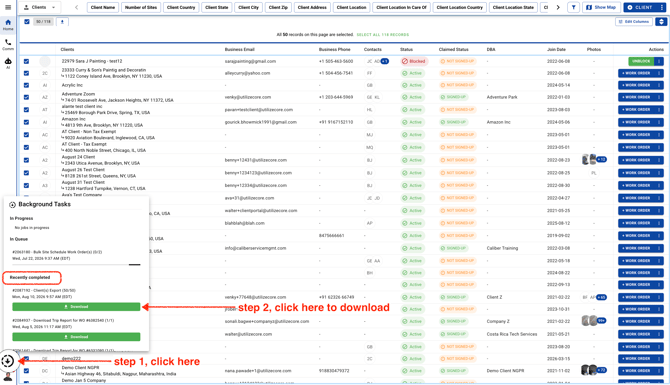Select the Number of Sites filter chip

(x=141, y=7)
